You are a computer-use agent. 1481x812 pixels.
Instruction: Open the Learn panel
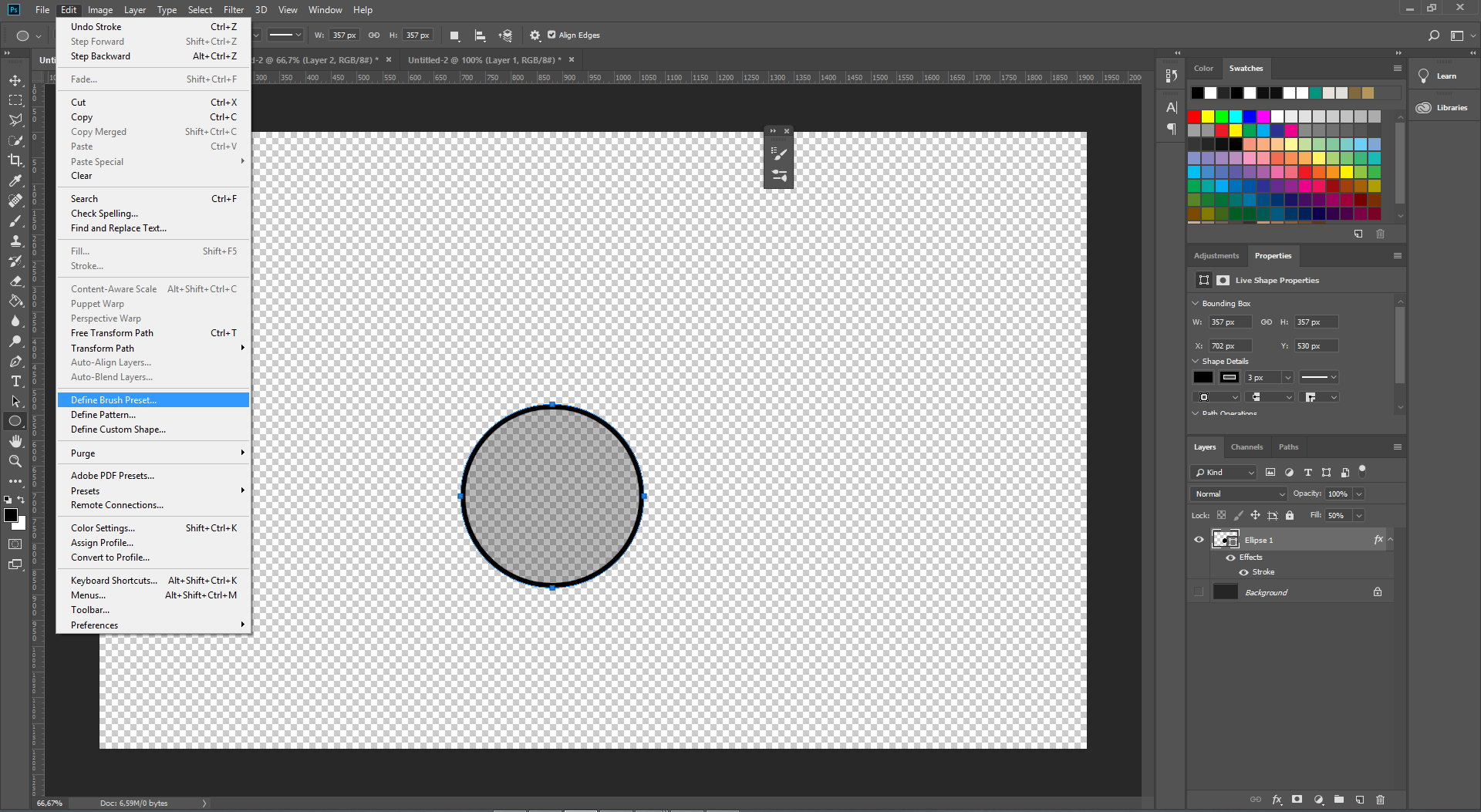pos(1438,76)
